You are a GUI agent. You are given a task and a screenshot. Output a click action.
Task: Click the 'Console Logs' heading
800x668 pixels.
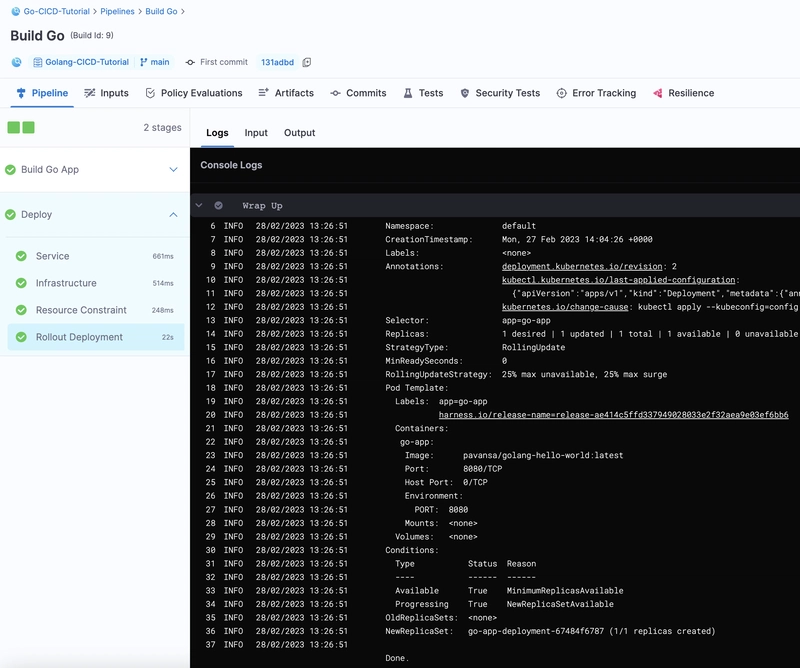(231, 165)
